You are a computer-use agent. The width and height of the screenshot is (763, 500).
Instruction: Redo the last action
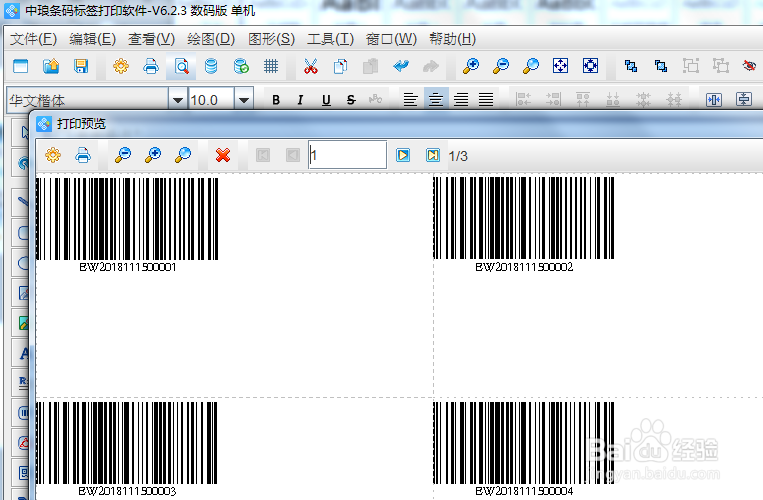coord(431,66)
